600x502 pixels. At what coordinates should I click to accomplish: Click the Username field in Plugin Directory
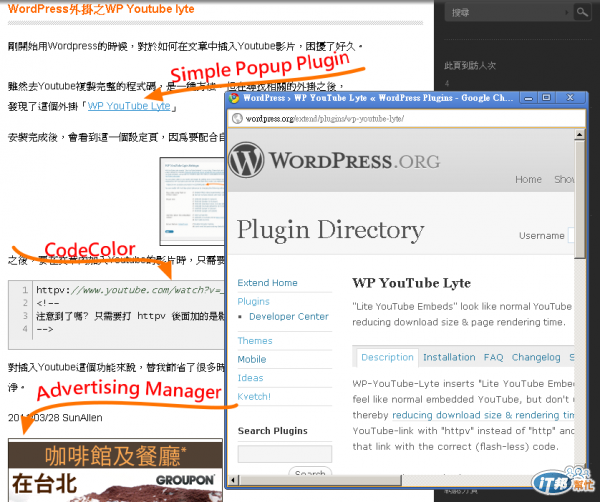tap(571, 235)
